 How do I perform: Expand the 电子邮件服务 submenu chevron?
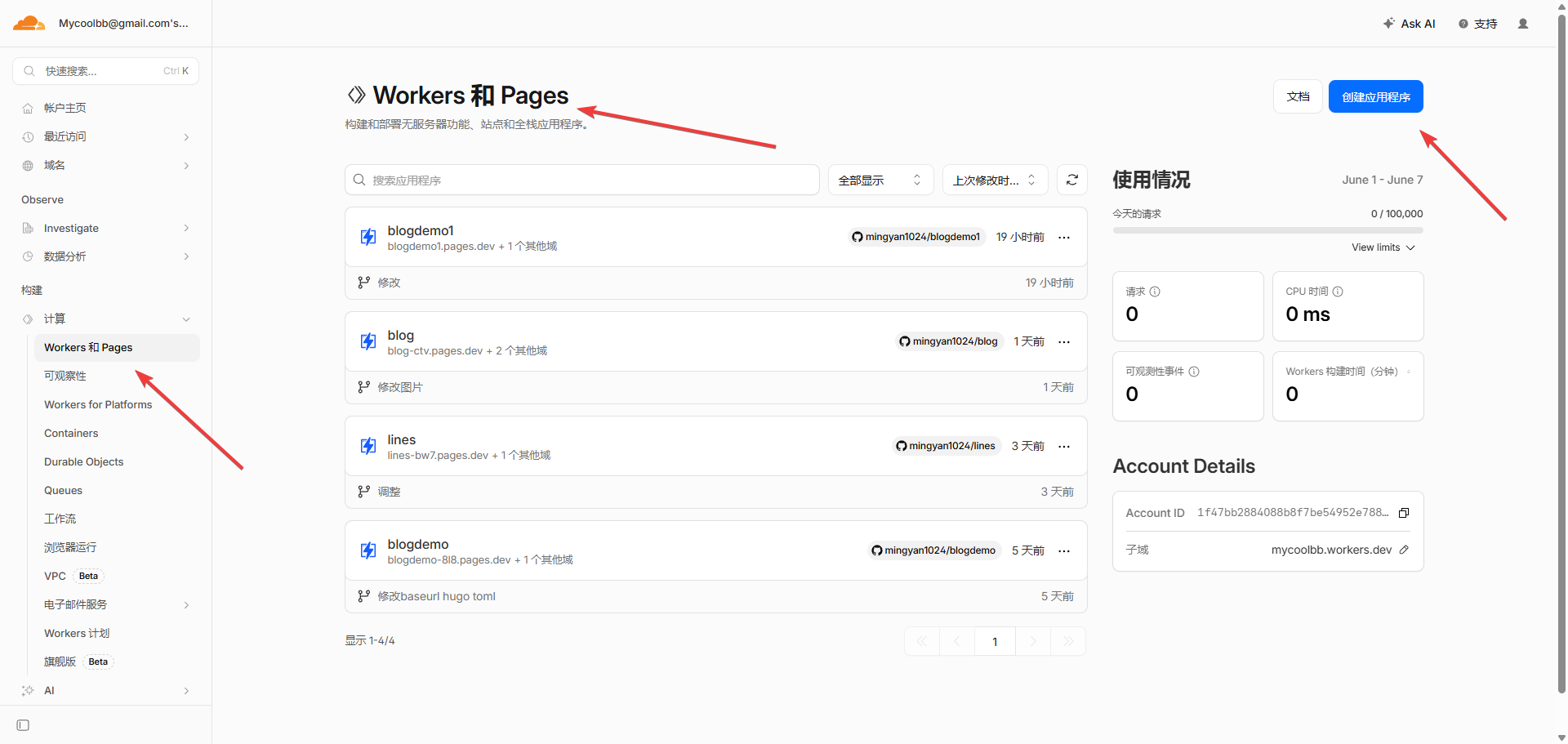186,605
